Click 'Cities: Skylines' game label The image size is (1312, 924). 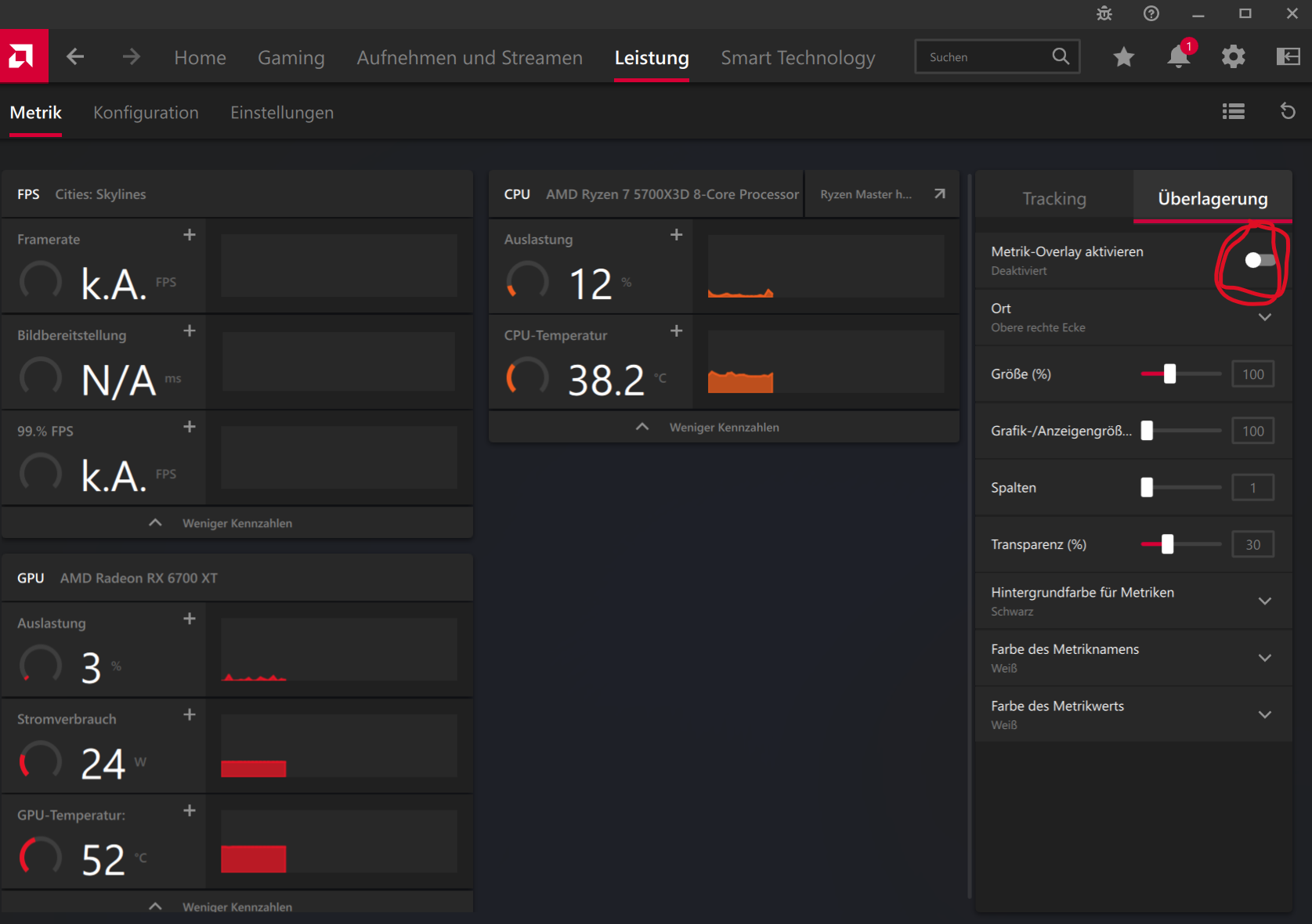[100, 194]
